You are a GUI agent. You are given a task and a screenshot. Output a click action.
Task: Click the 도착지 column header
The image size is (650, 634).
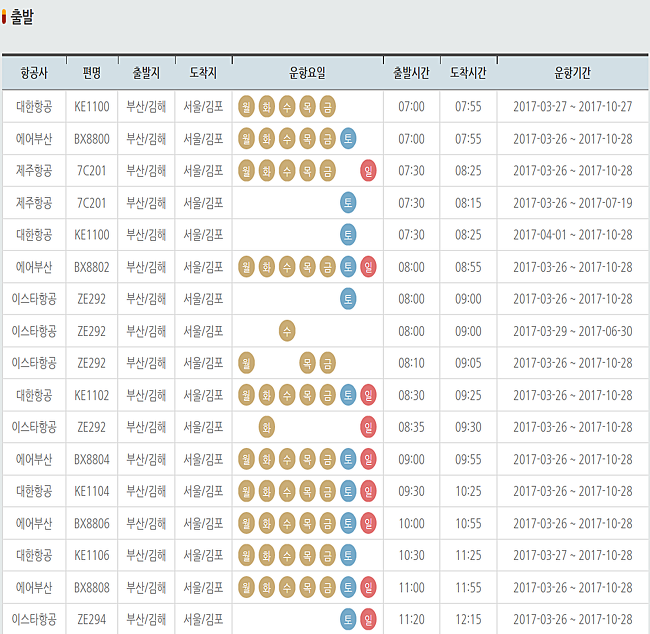pyautogui.click(x=203, y=73)
